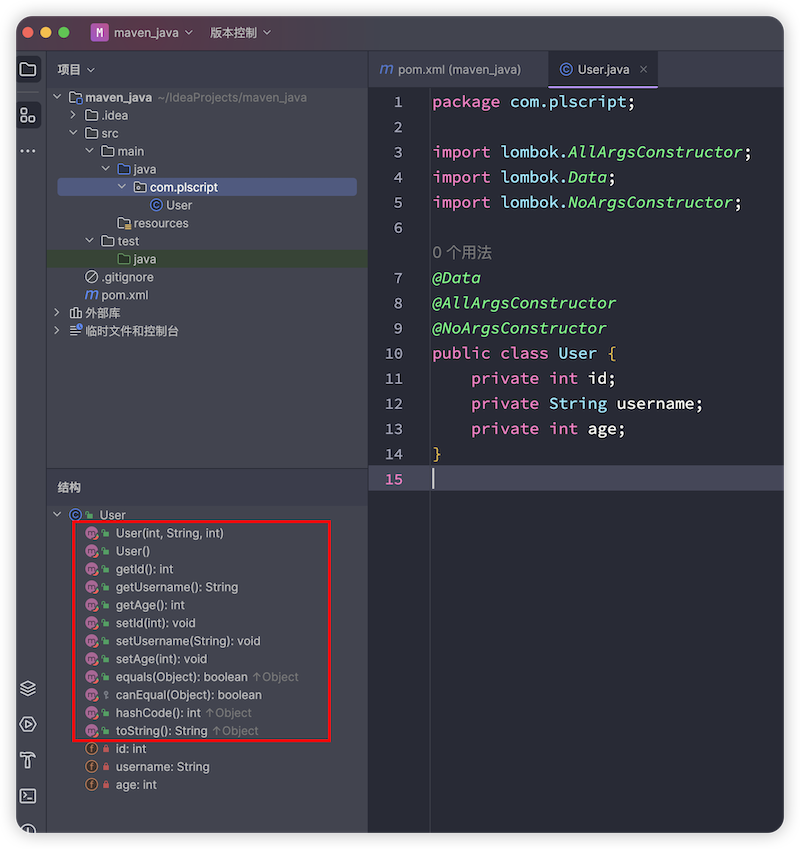Switch to the User.java tab
This screenshot has height=849, width=800.
click(603, 69)
